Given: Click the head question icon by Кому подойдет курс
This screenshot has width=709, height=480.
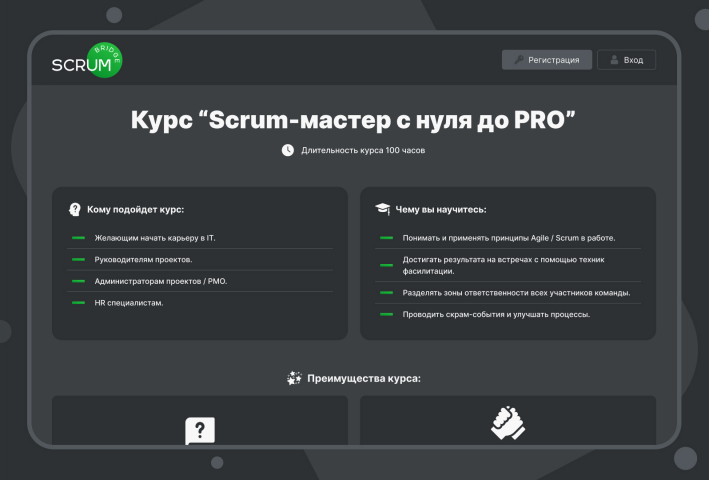Looking at the screenshot, I should (75, 209).
